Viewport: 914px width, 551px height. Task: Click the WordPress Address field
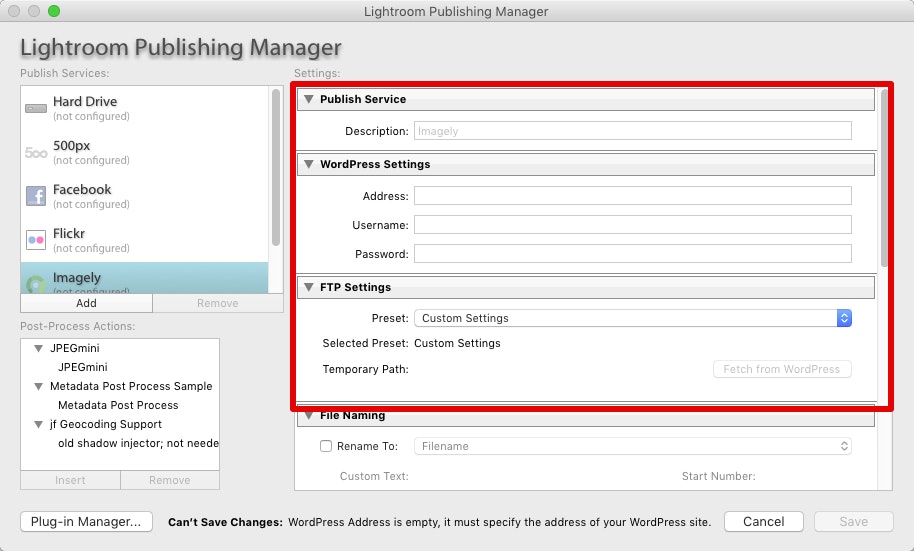[632, 195]
